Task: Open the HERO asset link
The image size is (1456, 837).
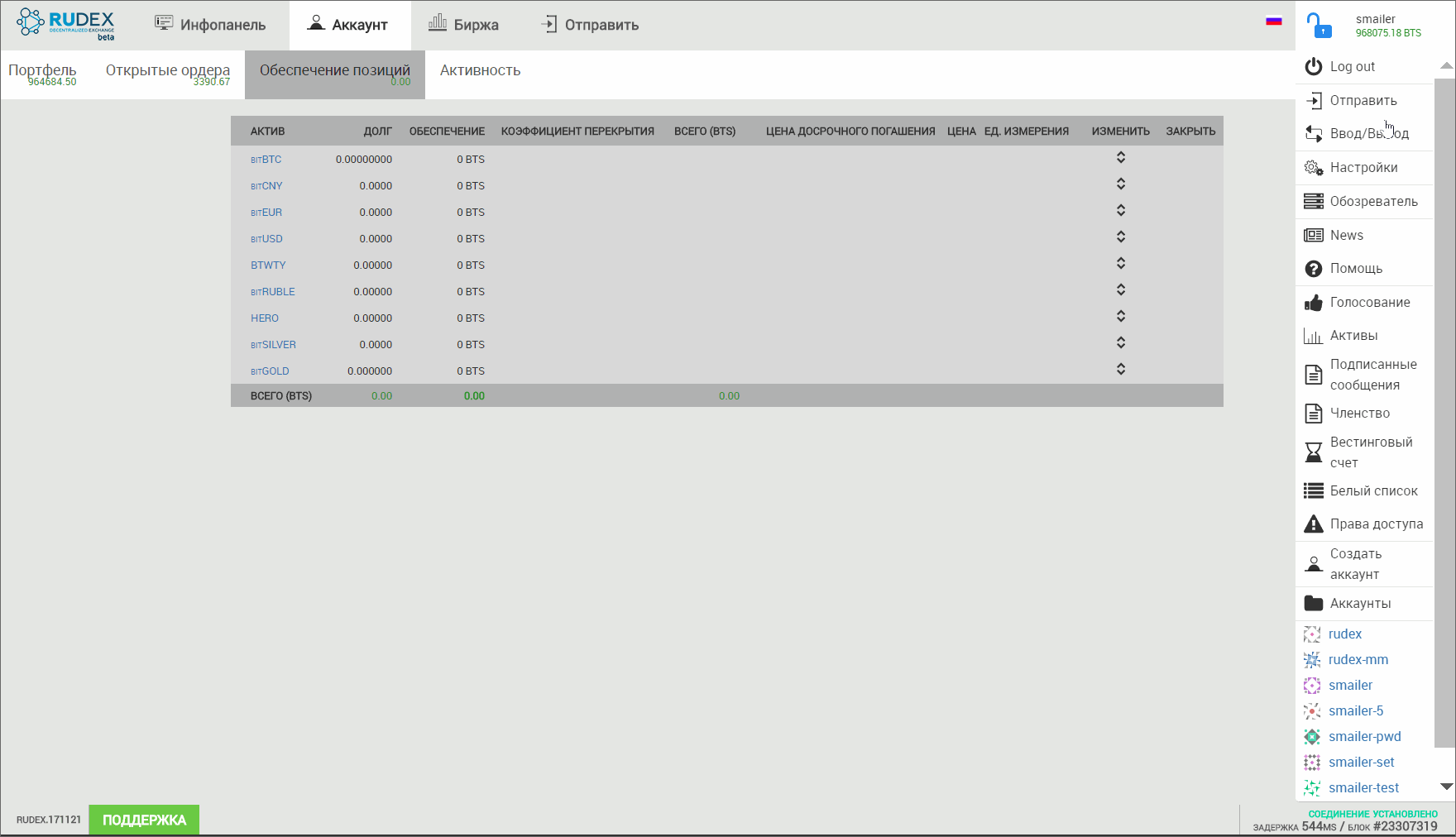Action: pyautogui.click(x=265, y=318)
